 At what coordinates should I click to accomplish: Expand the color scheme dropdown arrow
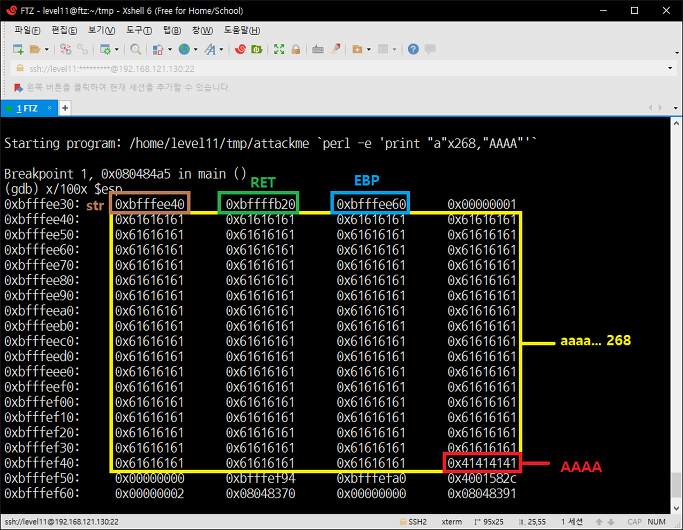point(170,49)
